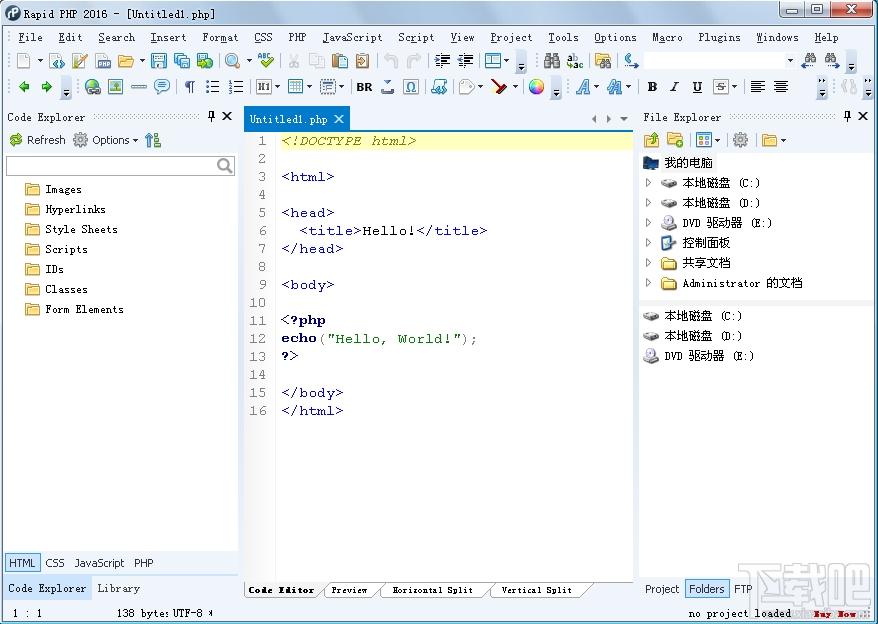Go back with the green left arrow
The width and height of the screenshot is (878, 624).
click(x=24, y=87)
